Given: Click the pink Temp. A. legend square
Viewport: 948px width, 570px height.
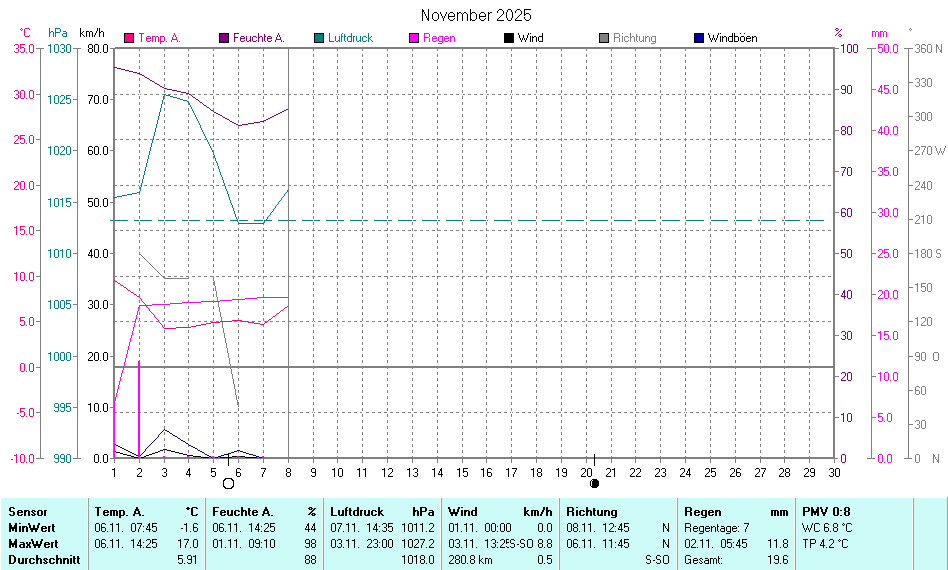Looking at the screenshot, I should pyautogui.click(x=129, y=38).
